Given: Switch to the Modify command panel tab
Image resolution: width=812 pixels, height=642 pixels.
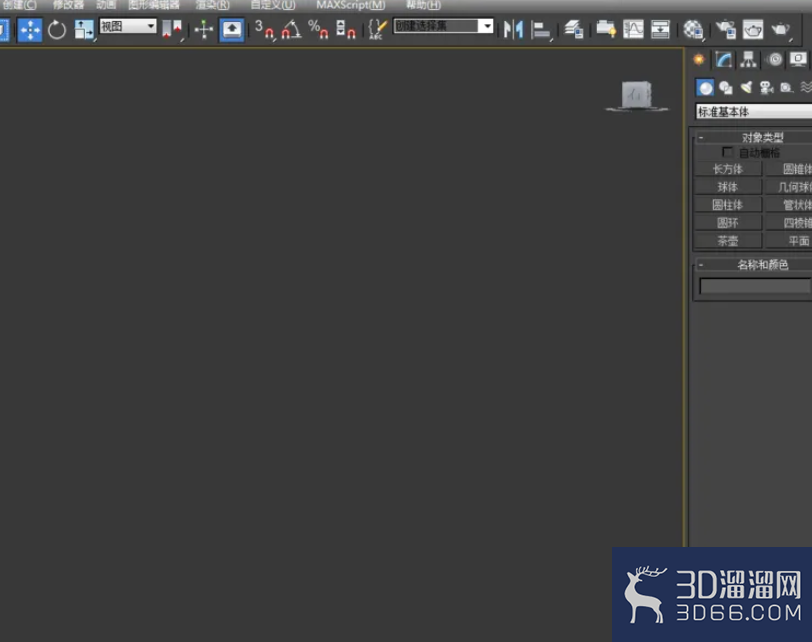Looking at the screenshot, I should (x=723, y=60).
